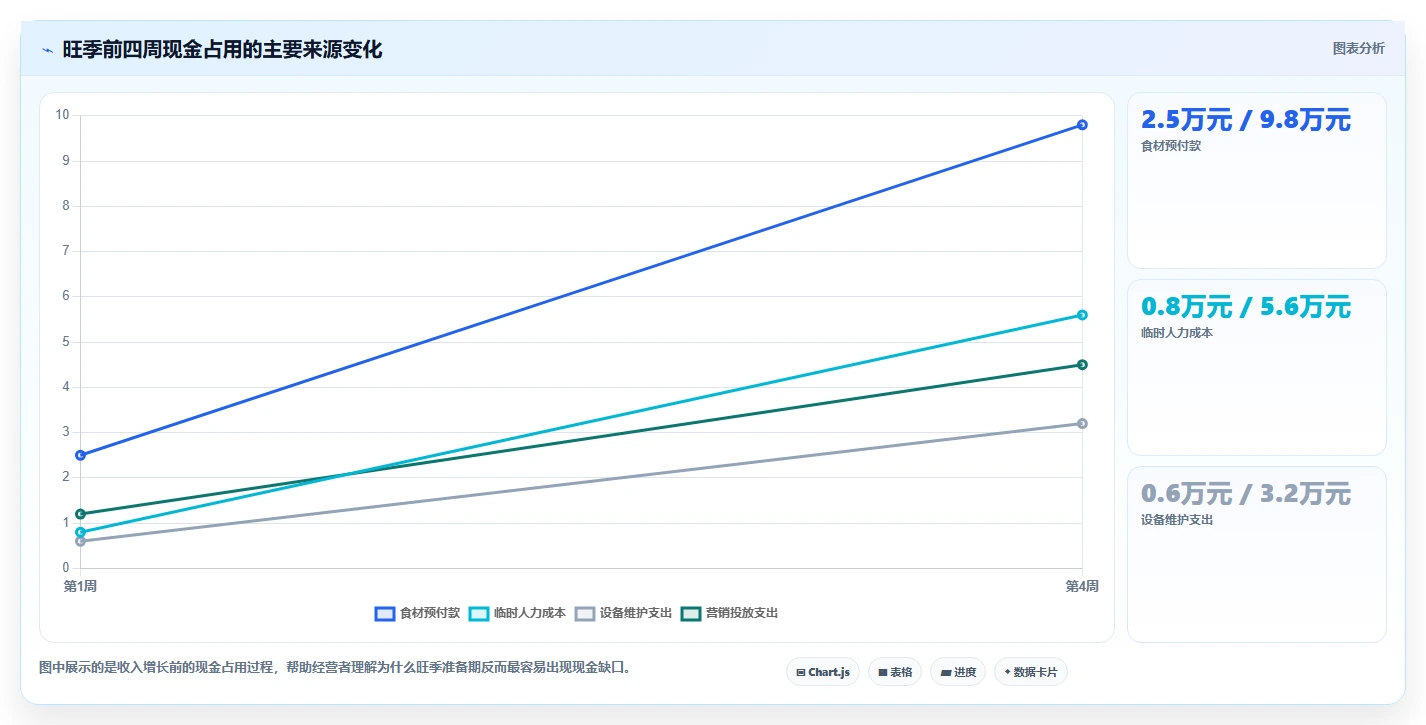The width and height of the screenshot is (1426, 725).
Task: Click the 食材预付款 week 4 data point
Action: pos(1082,125)
